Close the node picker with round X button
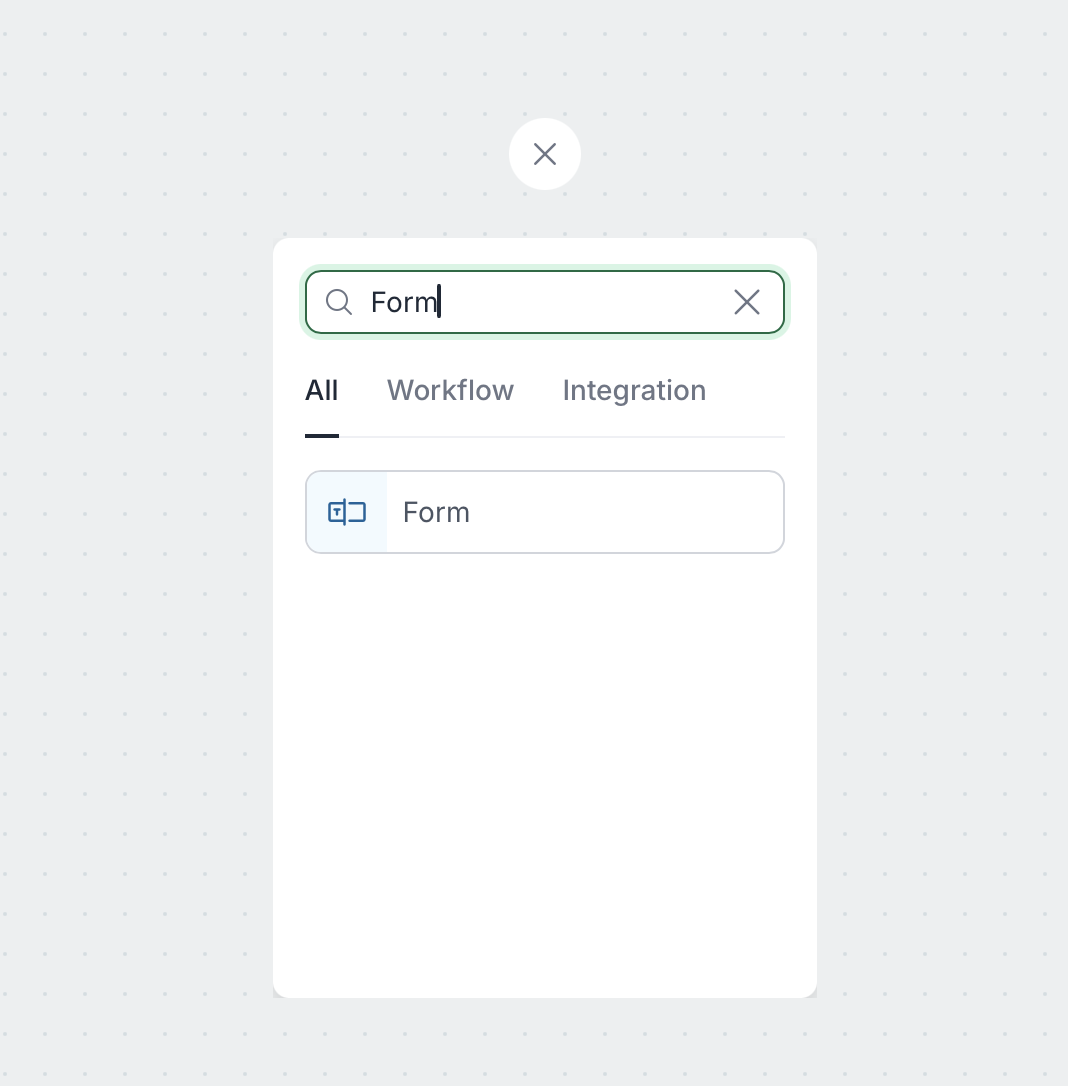The width and height of the screenshot is (1068, 1086). [545, 154]
